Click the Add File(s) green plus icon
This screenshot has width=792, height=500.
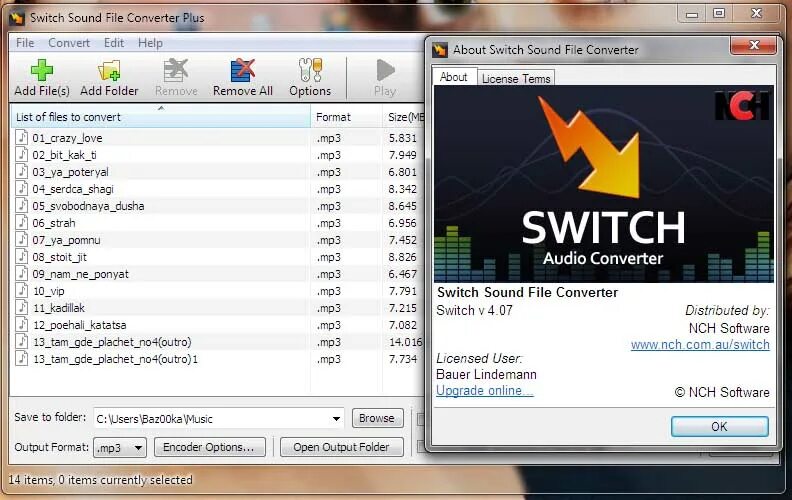[41, 70]
